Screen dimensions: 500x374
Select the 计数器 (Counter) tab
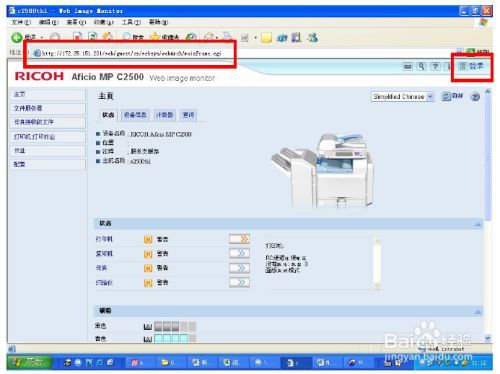[x=164, y=115]
